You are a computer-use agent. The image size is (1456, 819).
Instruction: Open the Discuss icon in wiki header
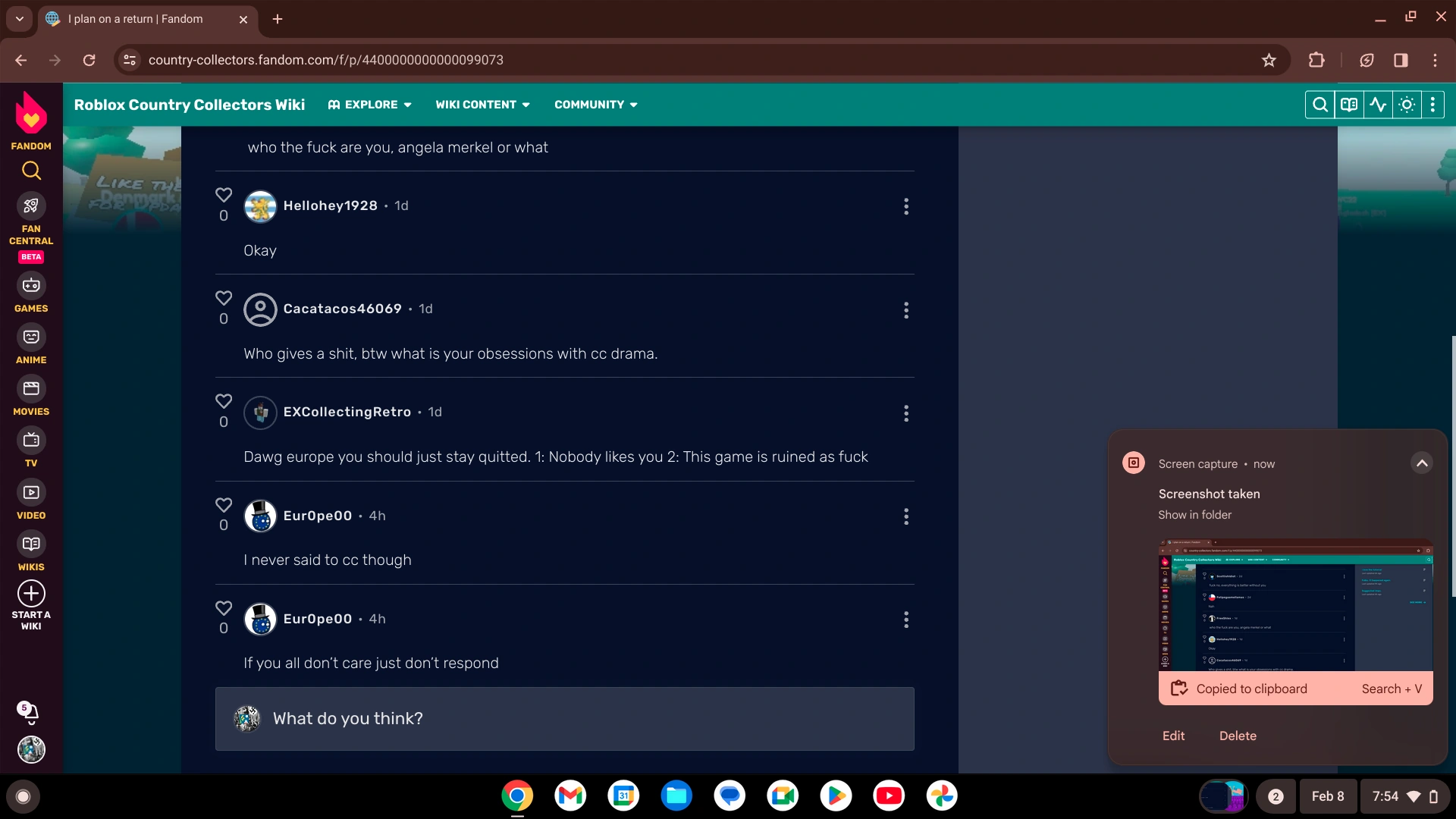pyautogui.click(x=1349, y=105)
